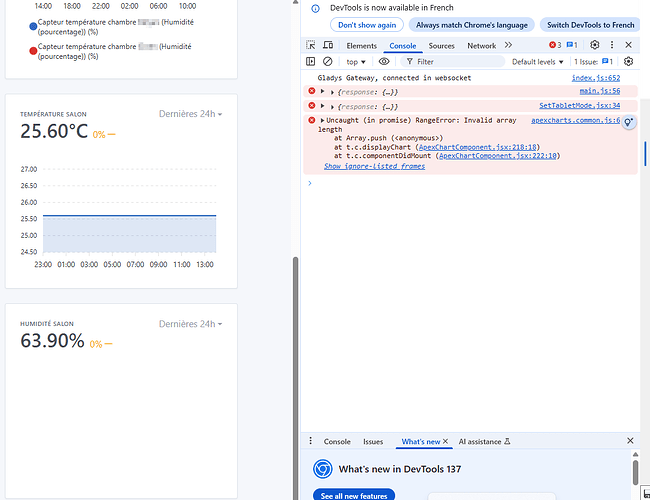650x500 pixels.
Task: Expand the Uncaught RangeError stack trace
Action: coord(322,120)
